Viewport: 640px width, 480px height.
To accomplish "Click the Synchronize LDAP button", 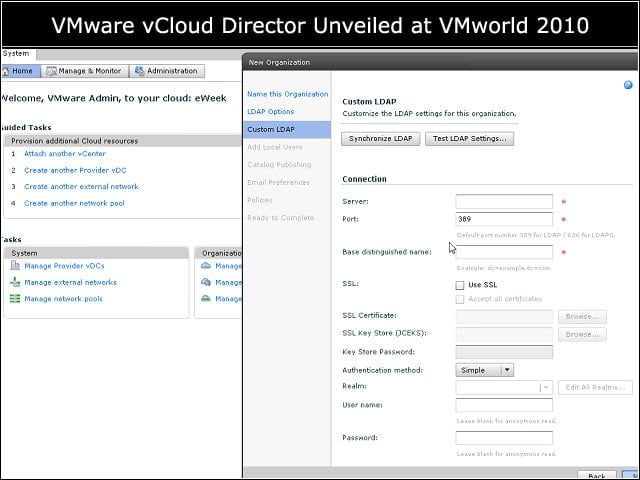I will coord(380,138).
